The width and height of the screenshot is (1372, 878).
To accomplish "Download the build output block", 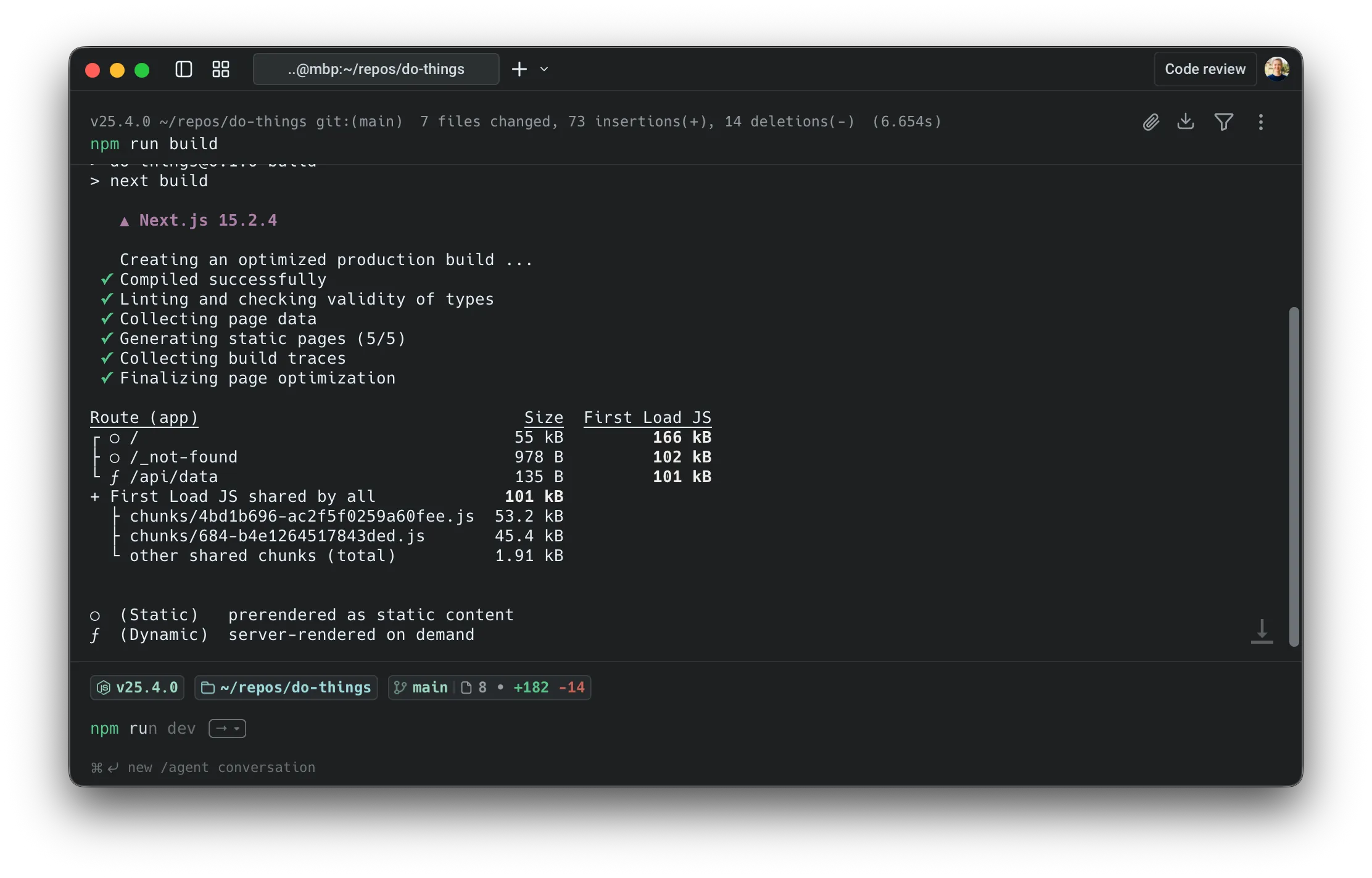I will (1186, 122).
